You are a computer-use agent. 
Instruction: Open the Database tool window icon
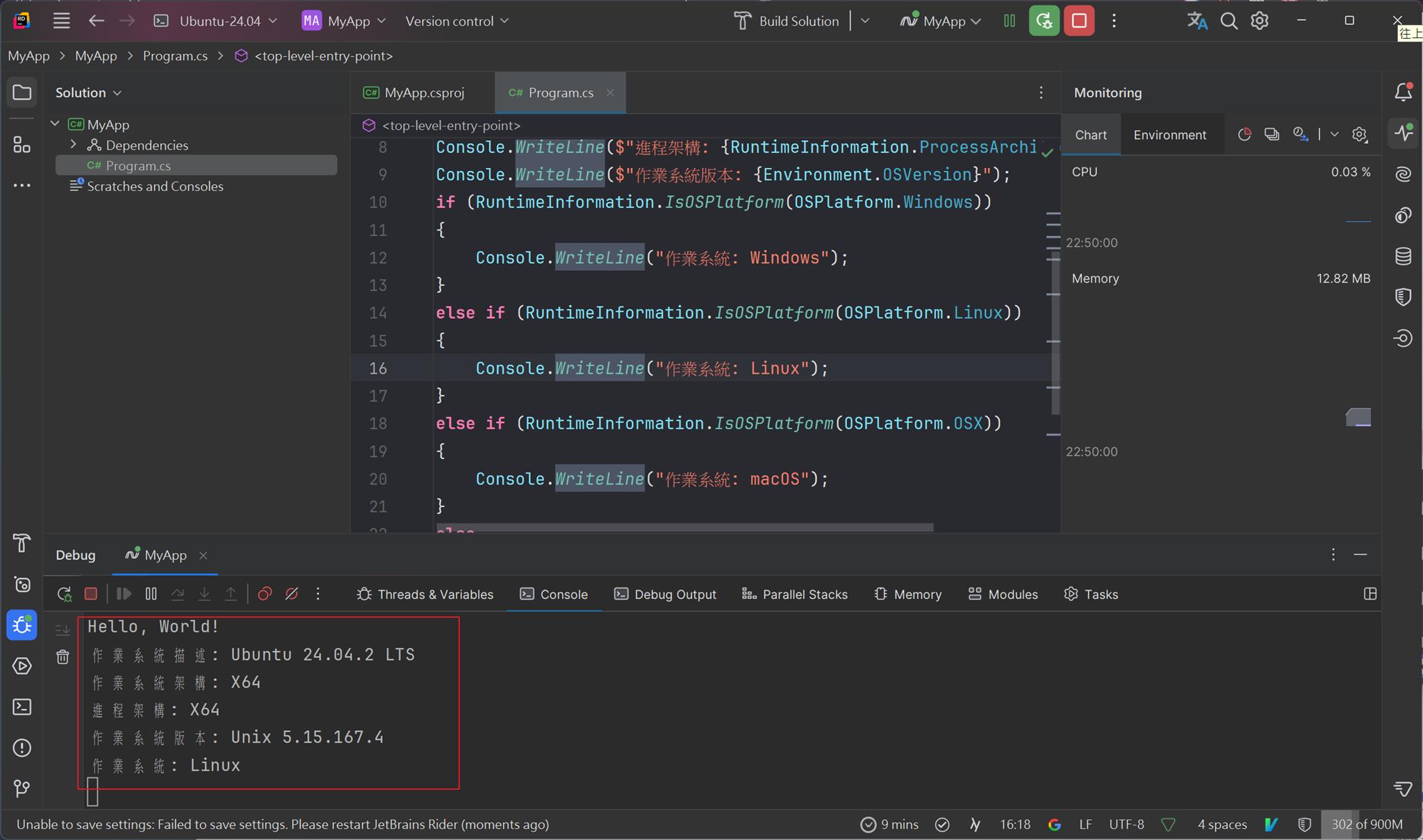[x=1403, y=256]
